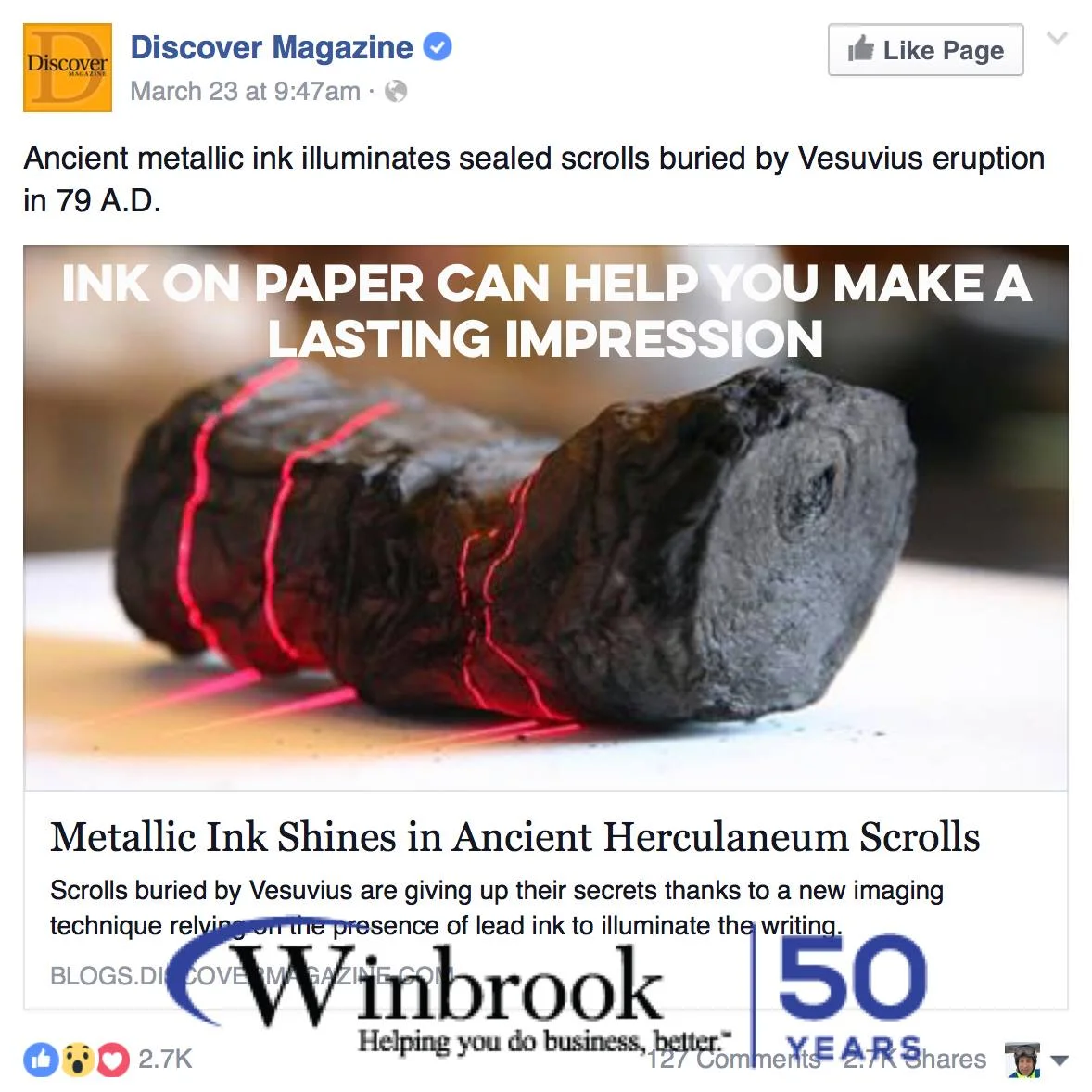The height and width of the screenshot is (1092, 1092).
Task: Click the blue verified checkmark badge
Action: coord(438,46)
